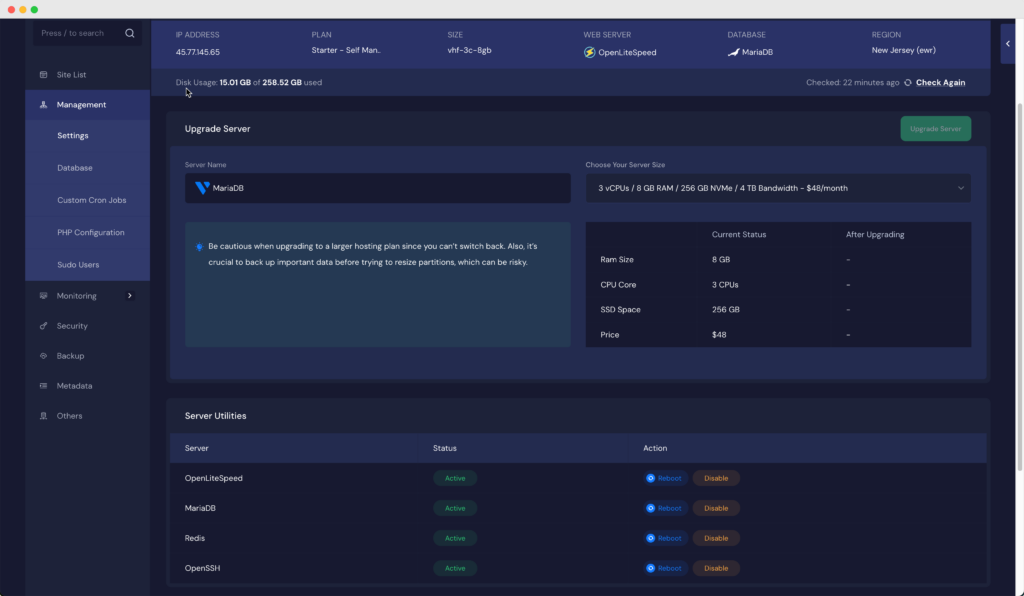This screenshot has width=1024, height=596.
Task: Reboot the MariaDB service
Action: (x=664, y=508)
